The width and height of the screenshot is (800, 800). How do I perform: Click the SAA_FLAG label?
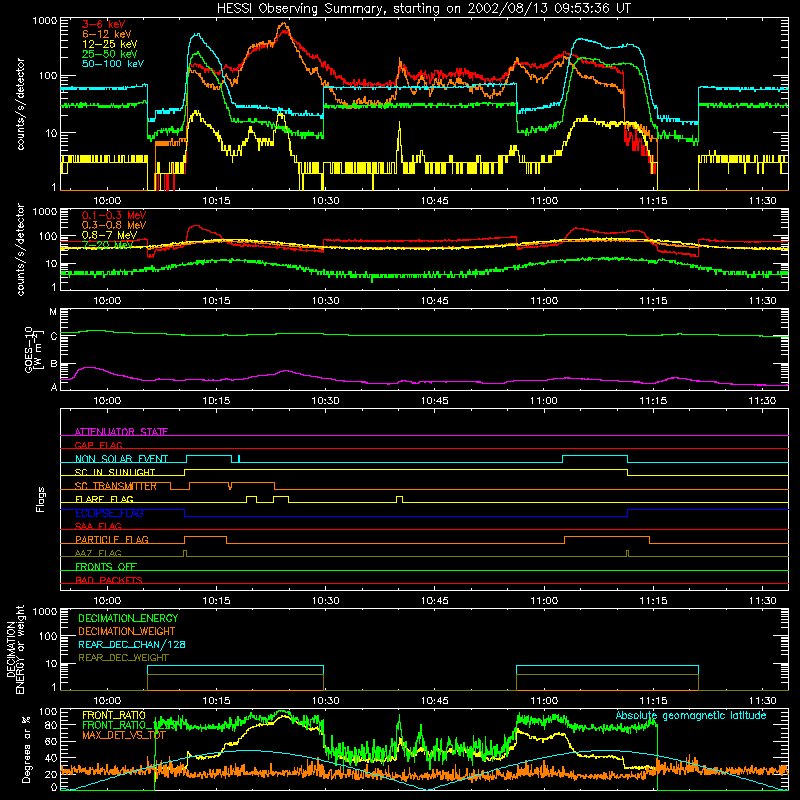click(x=98, y=526)
